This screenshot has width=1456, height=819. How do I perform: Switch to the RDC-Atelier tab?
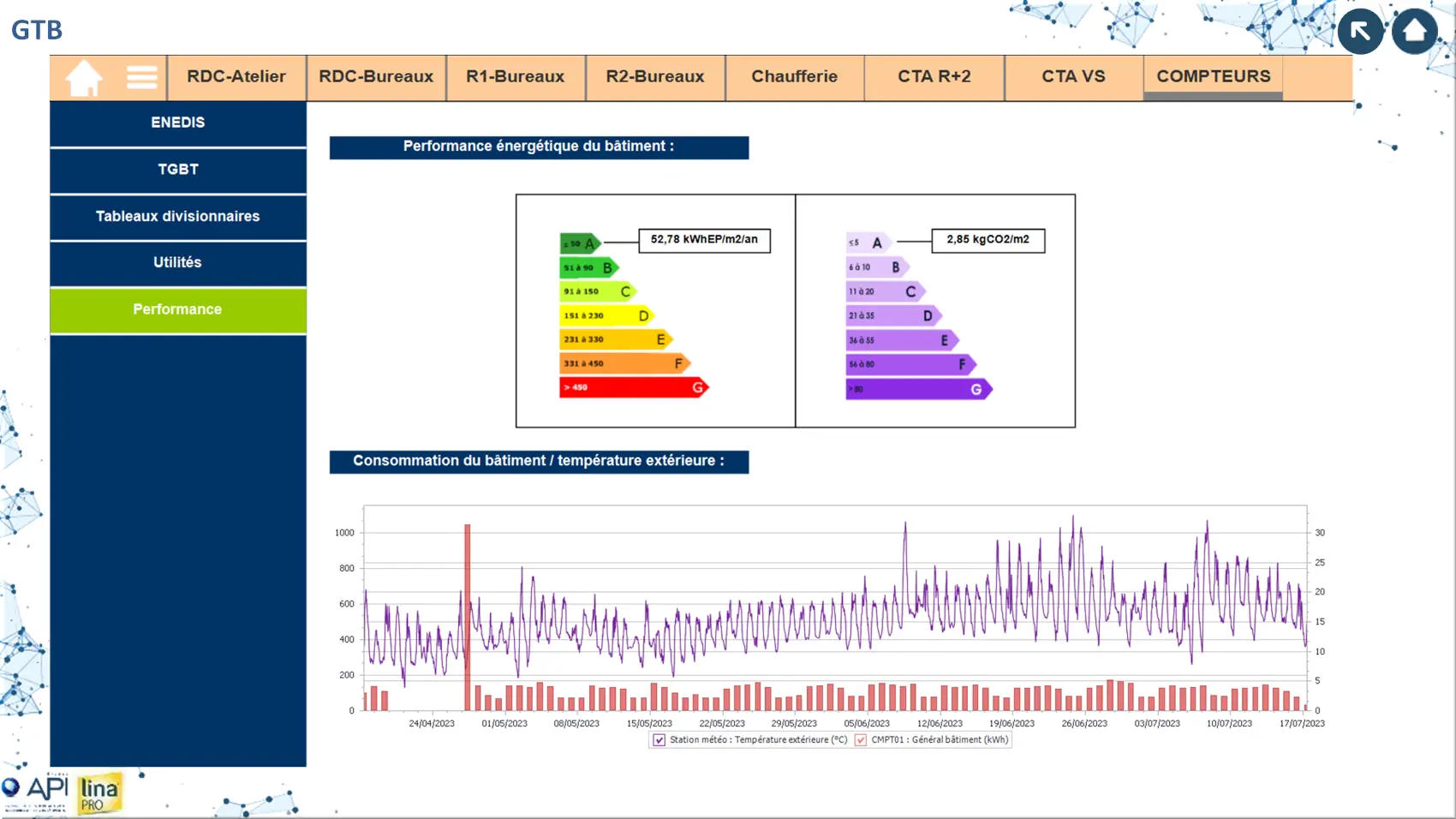[236, 77]
